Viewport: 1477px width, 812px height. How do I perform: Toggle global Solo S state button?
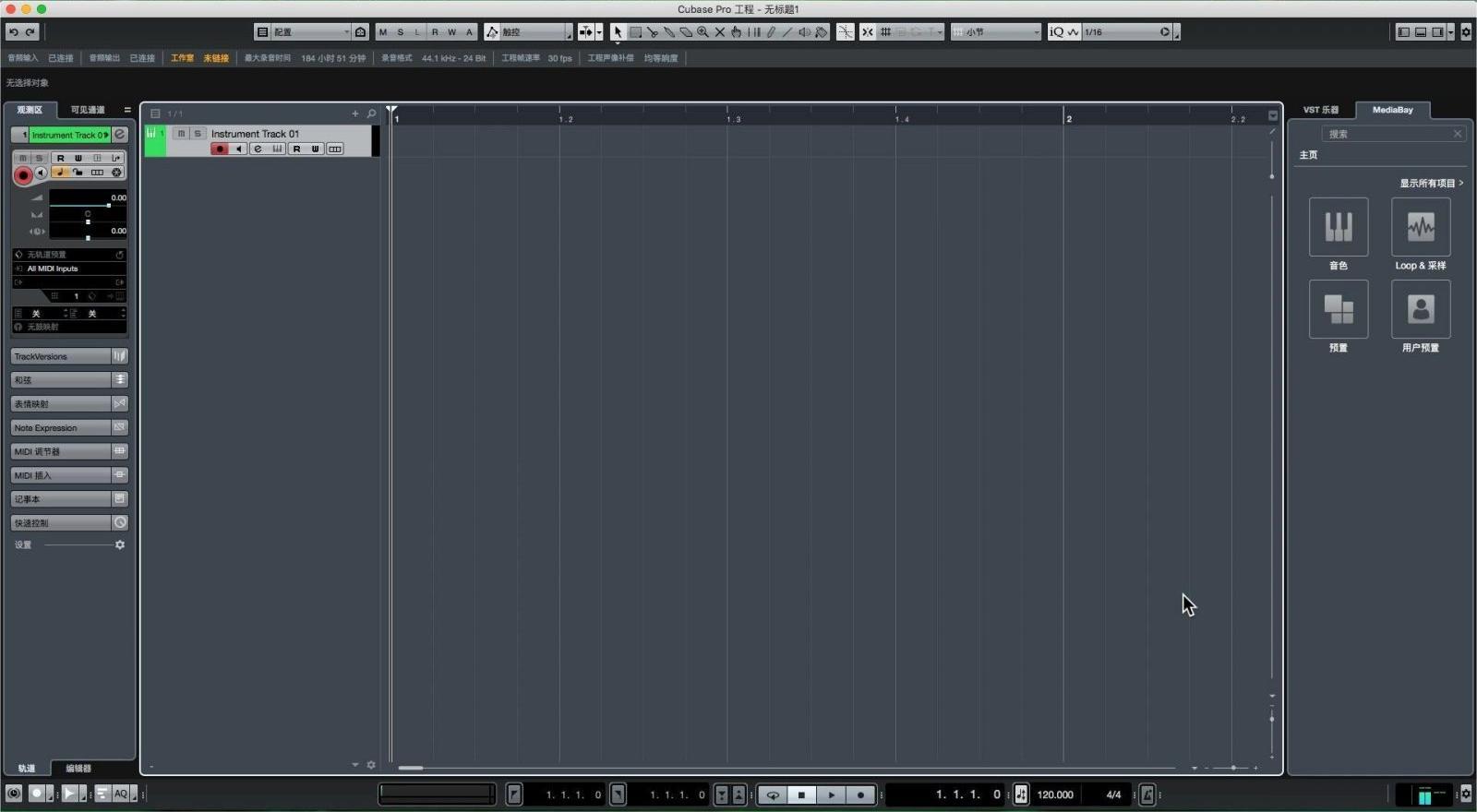[x=400, y=32]
